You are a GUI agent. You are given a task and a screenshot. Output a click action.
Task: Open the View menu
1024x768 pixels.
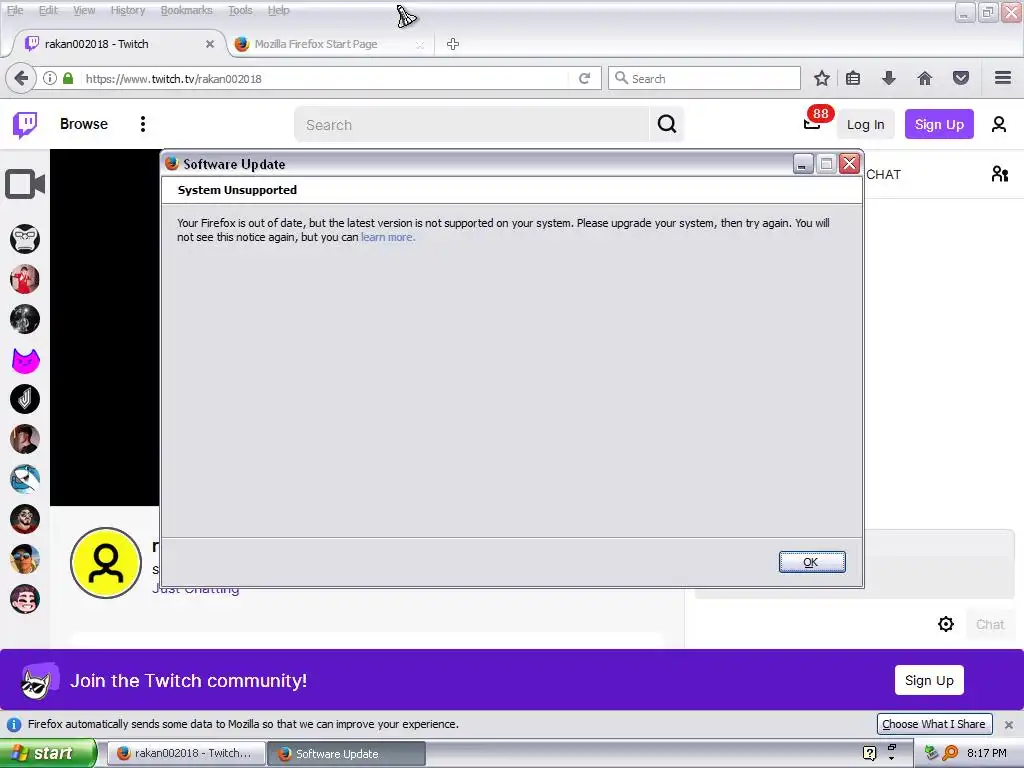coord(84,10)
